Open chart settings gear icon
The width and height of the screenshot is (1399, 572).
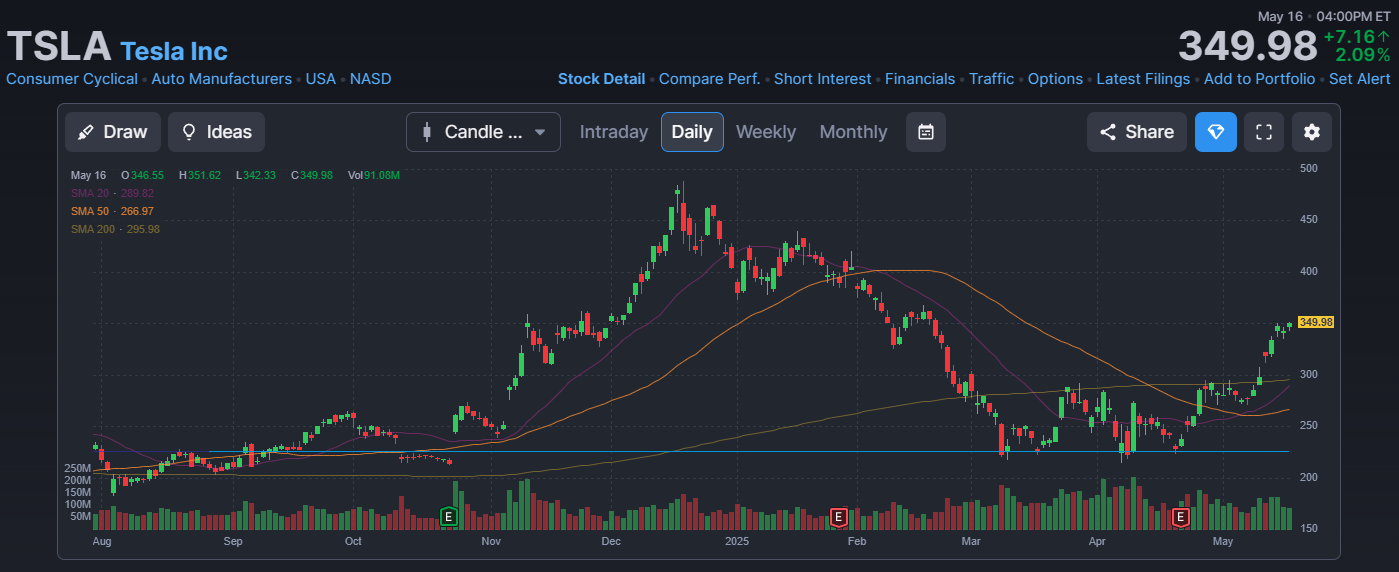click(x=1312, y=132)
